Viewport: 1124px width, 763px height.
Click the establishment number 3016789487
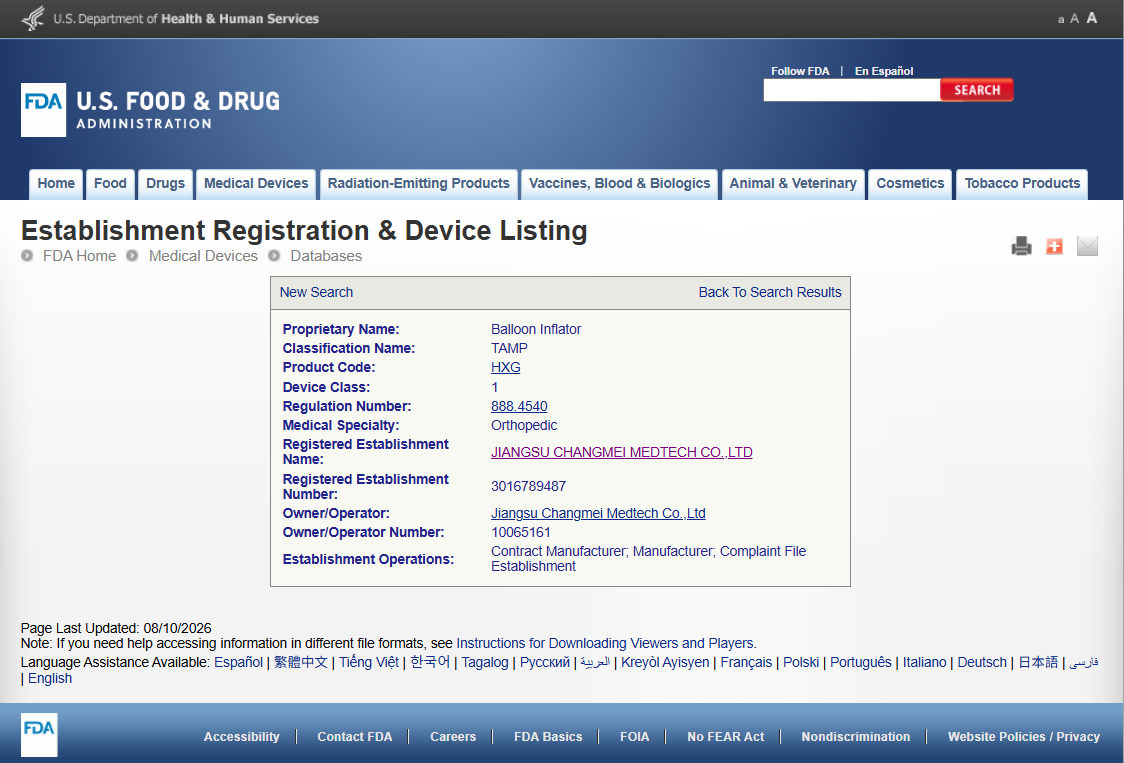click(528, 486)
